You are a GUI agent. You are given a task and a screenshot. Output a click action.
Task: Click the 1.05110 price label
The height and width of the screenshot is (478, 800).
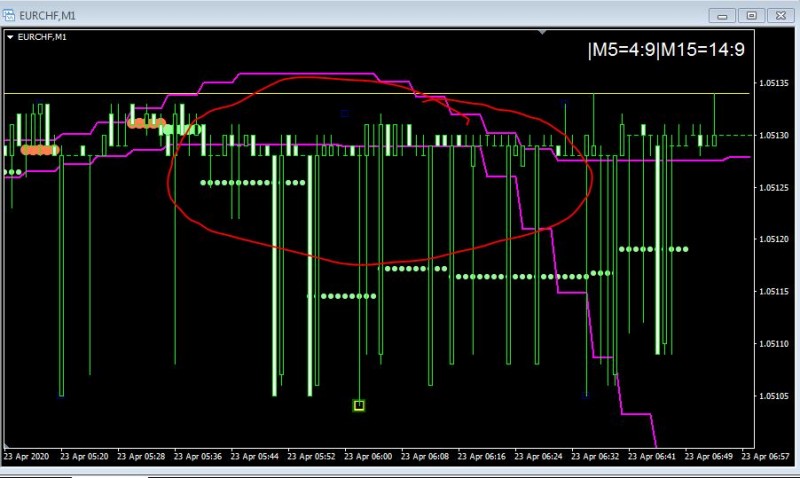pyautogui.click(x=773, y=344)
